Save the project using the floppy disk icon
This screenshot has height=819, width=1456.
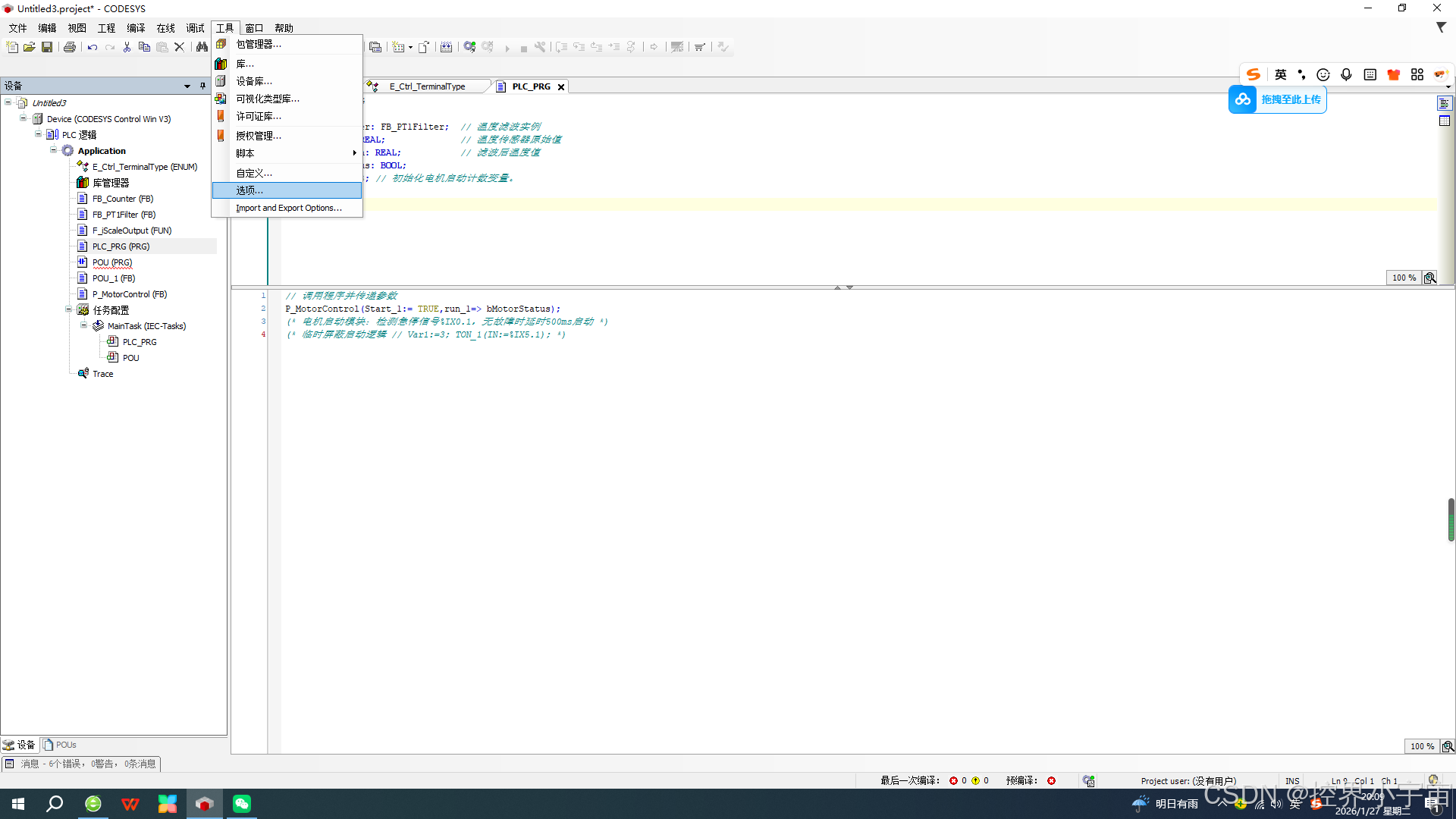(x=47, y=47)
